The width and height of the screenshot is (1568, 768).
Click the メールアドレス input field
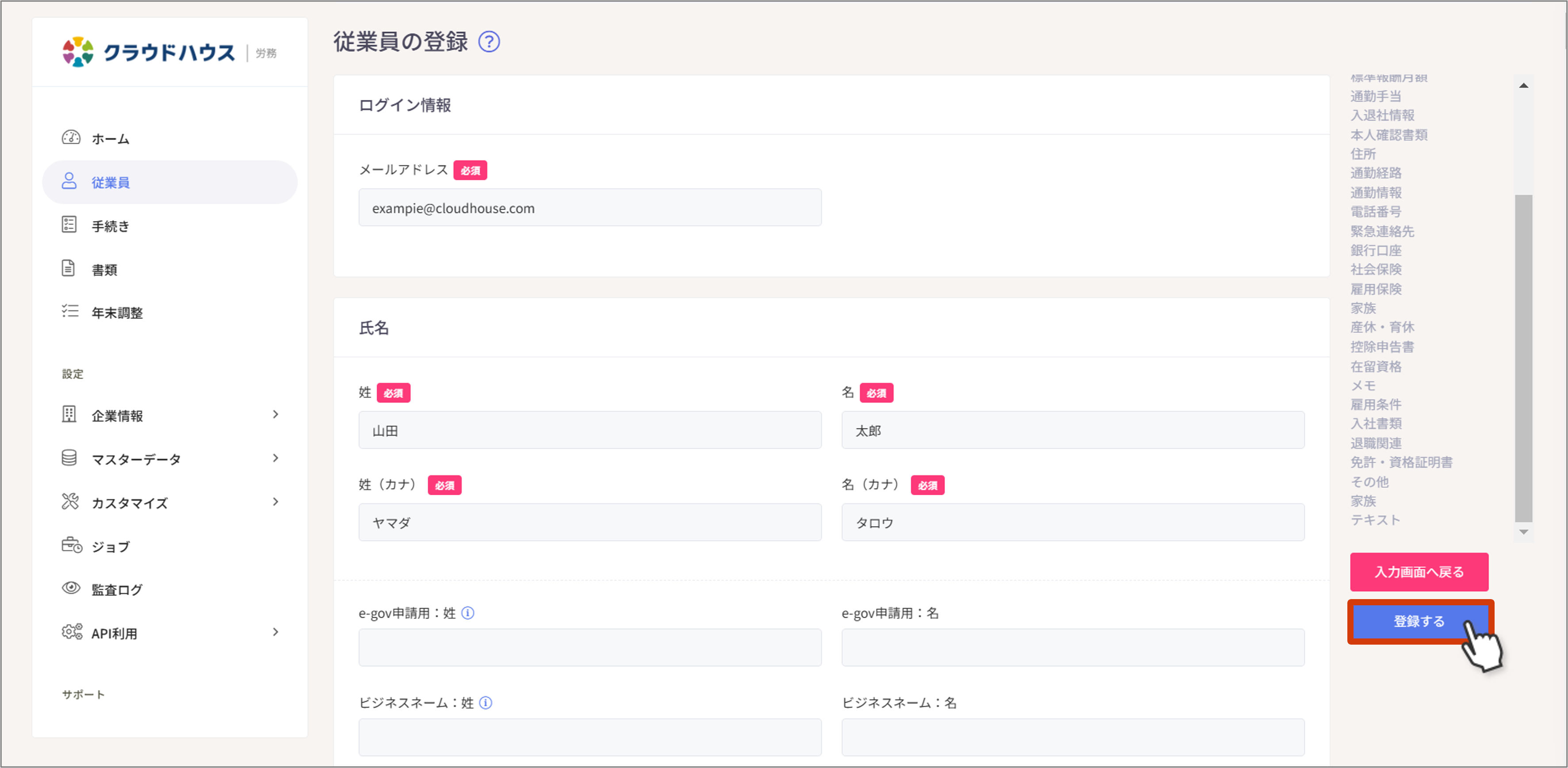click(590, 208)
